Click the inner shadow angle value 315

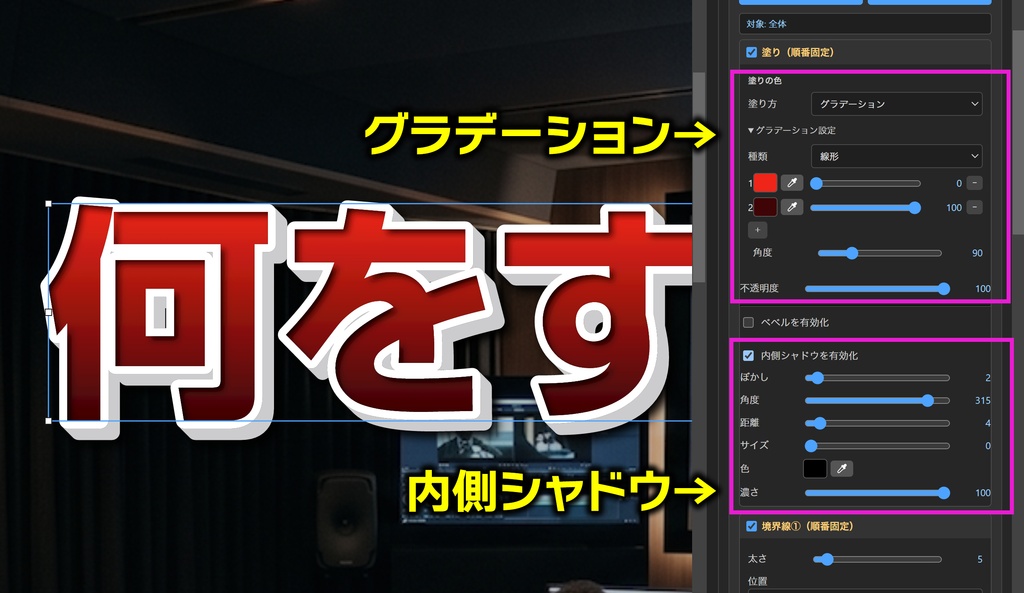point(982,400)
